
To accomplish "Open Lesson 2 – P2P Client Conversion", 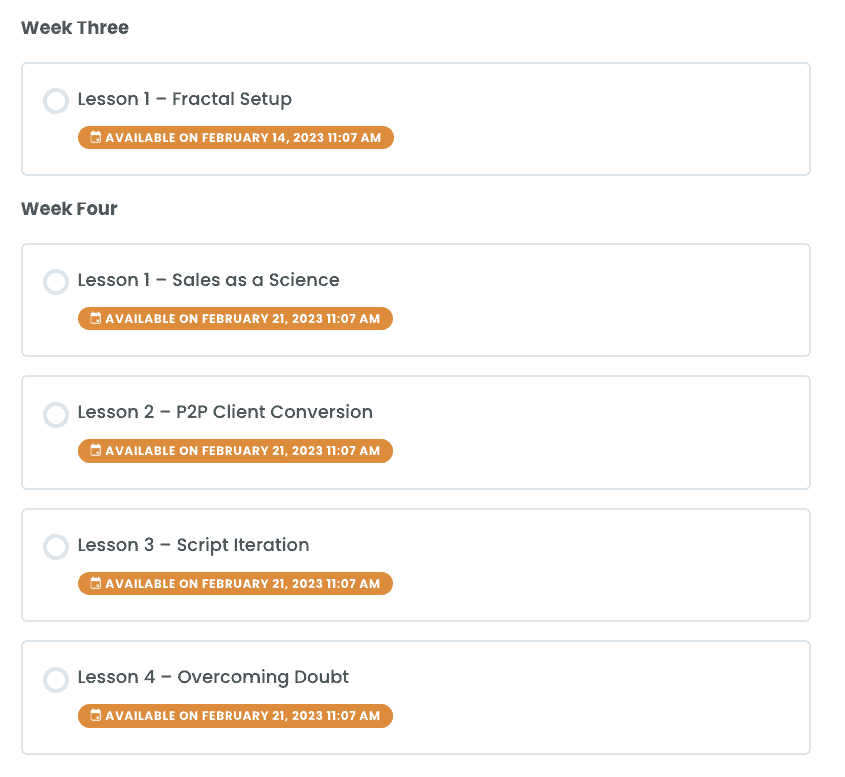I will tap(225, 412).
